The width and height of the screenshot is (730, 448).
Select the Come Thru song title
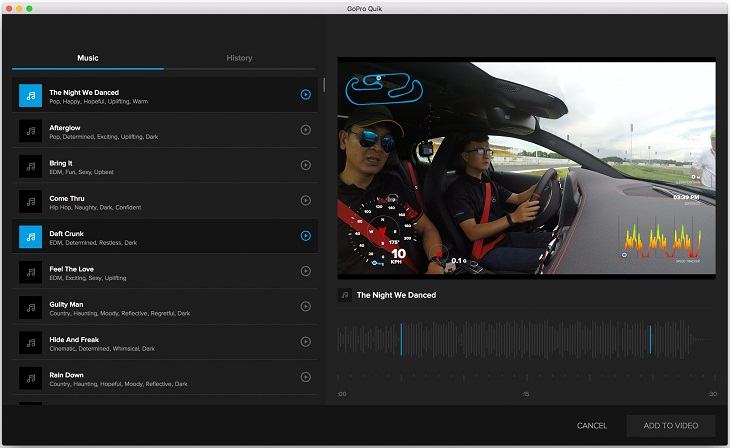pyautogui.click(x=67, y=198)
